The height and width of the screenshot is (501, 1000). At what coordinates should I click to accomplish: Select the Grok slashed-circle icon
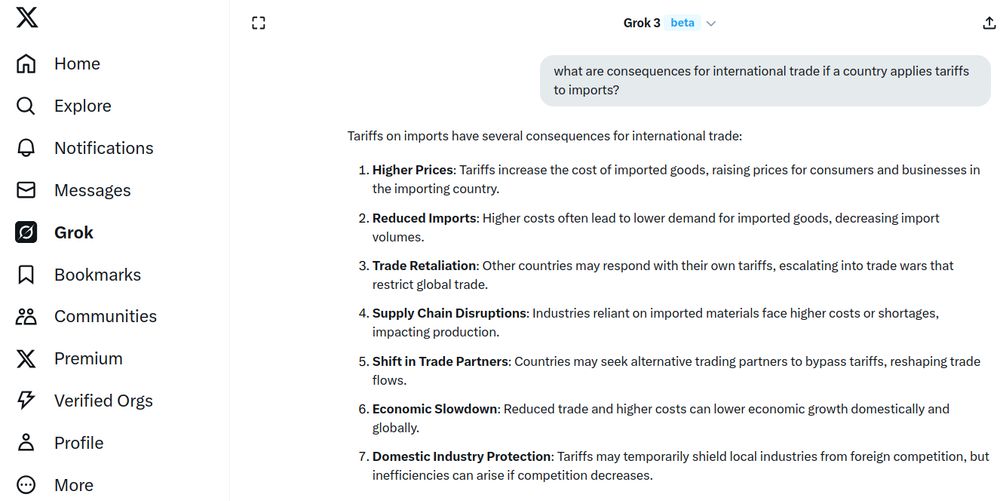(26, 232)
